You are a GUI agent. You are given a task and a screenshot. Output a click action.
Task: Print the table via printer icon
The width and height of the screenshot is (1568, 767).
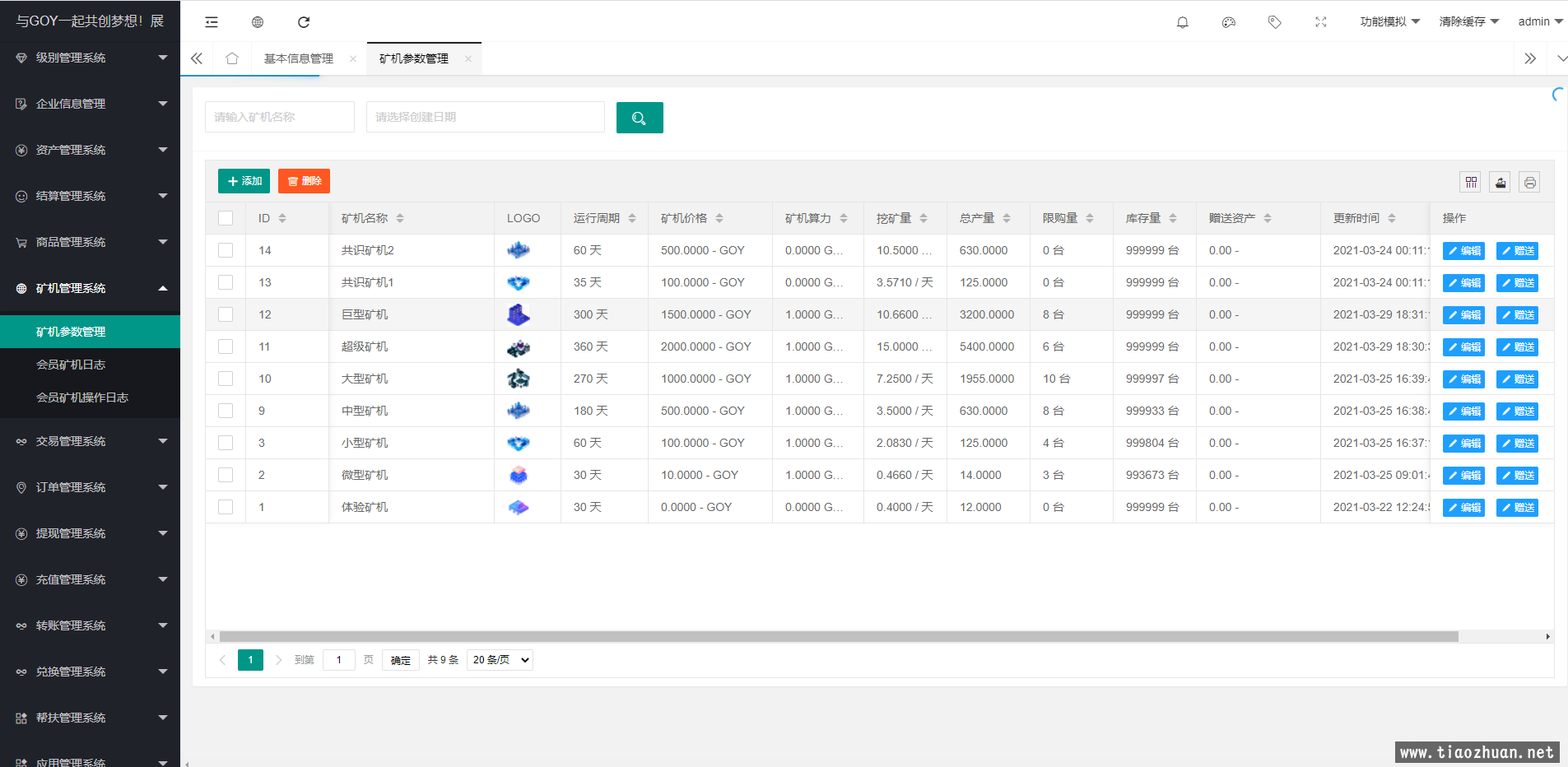[1529, 182]
